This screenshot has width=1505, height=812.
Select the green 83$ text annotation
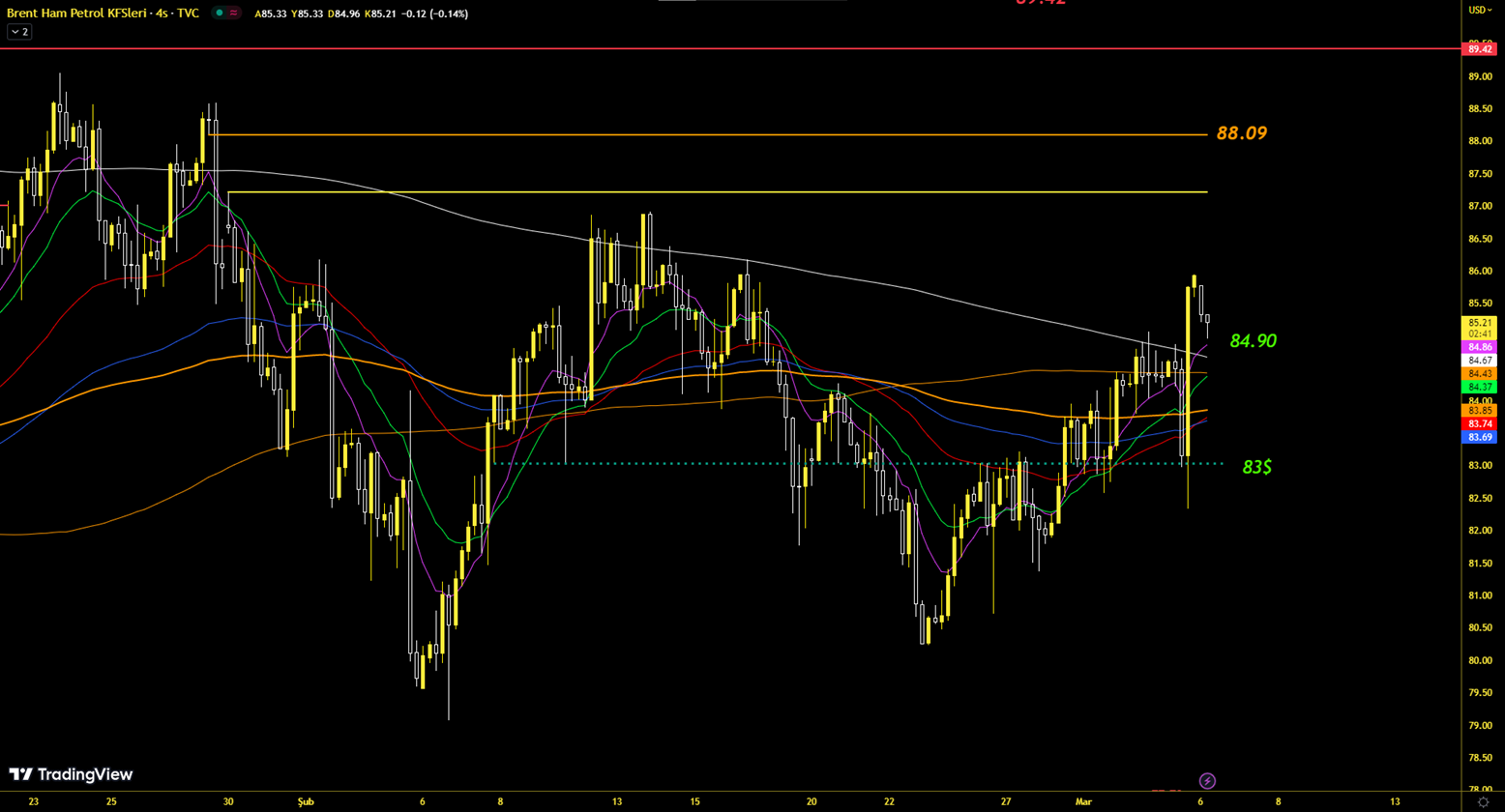click(1256, 467)
